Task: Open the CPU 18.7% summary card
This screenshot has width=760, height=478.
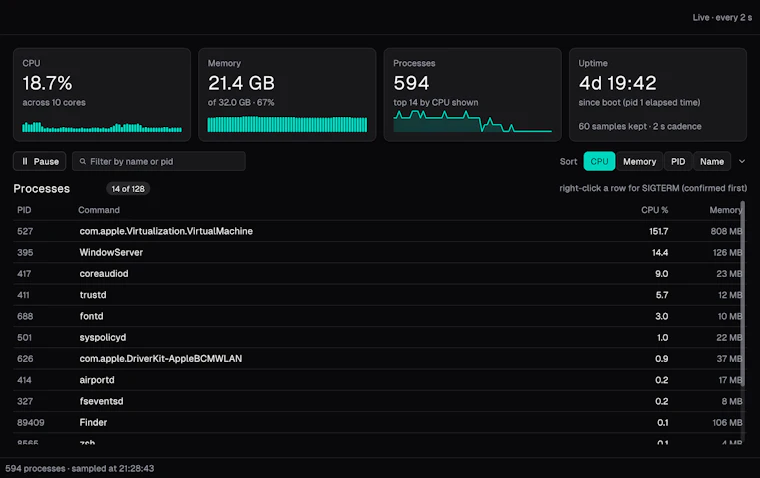Action: [102, 95]
